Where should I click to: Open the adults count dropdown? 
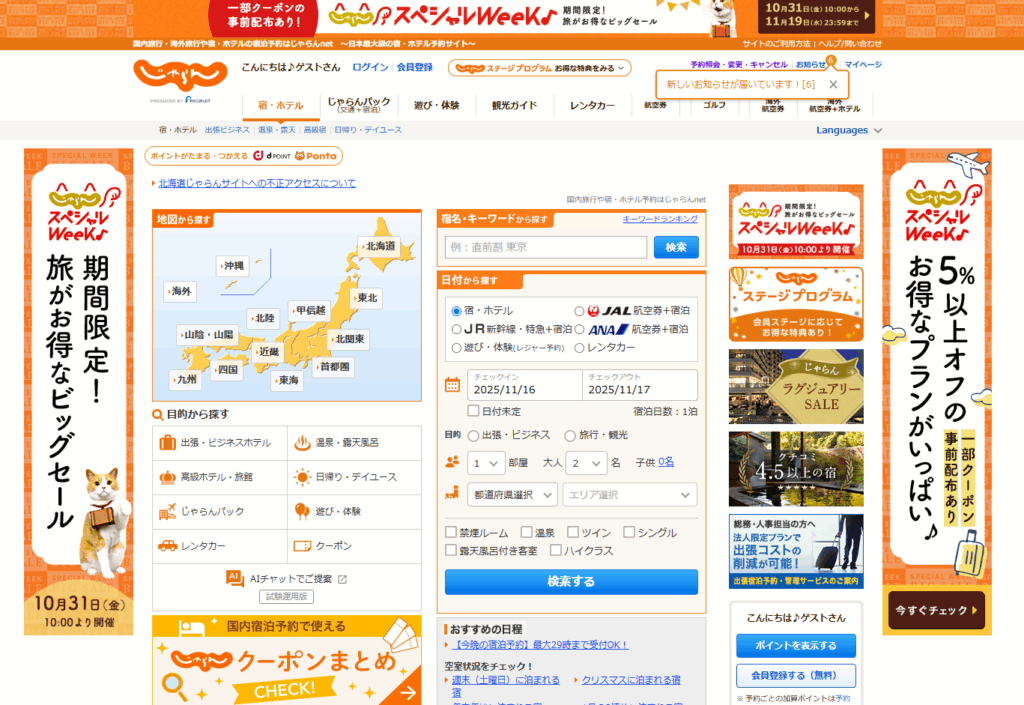pyautogui.click(x=587, y=463)
